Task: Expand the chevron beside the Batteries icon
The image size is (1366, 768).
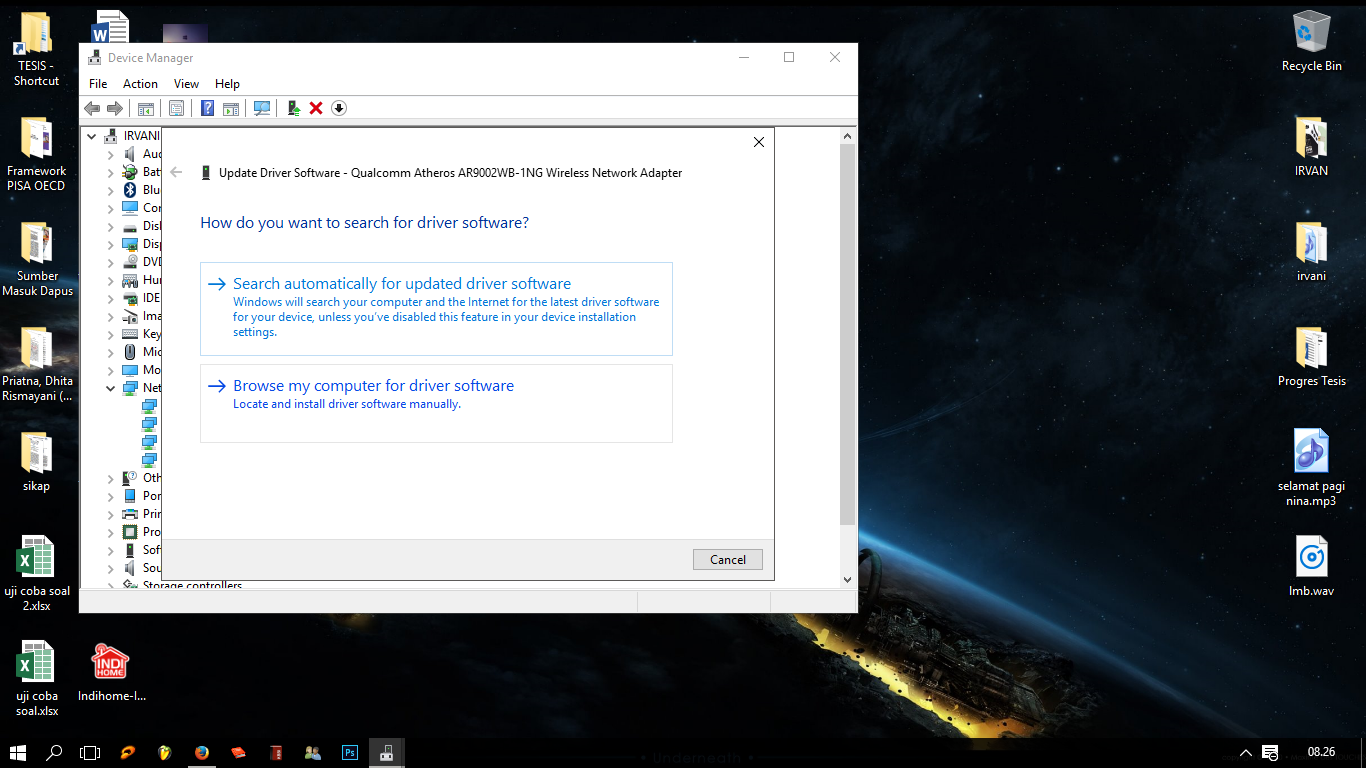Action: (111, 172)
